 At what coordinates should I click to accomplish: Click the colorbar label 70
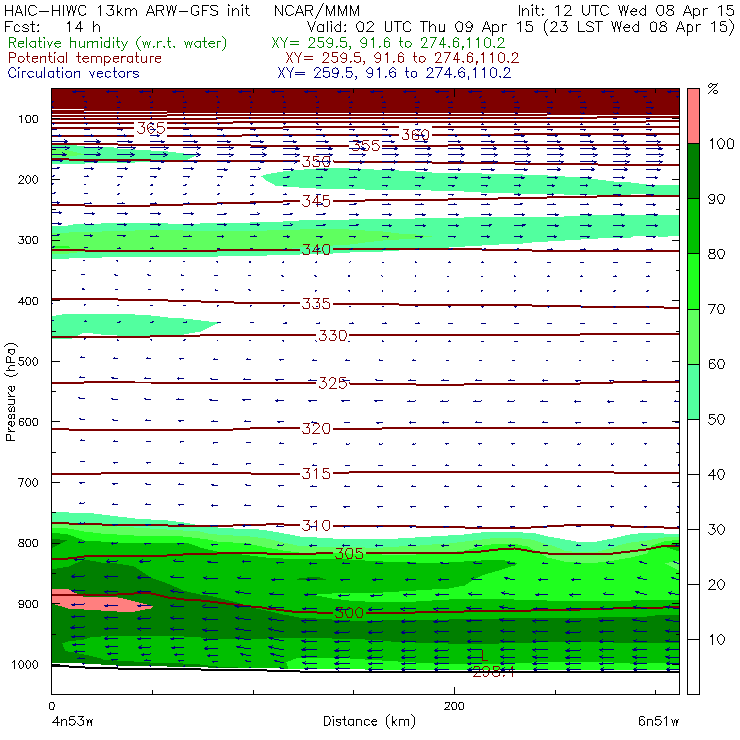pyautogui.click(x=716, y=309)
